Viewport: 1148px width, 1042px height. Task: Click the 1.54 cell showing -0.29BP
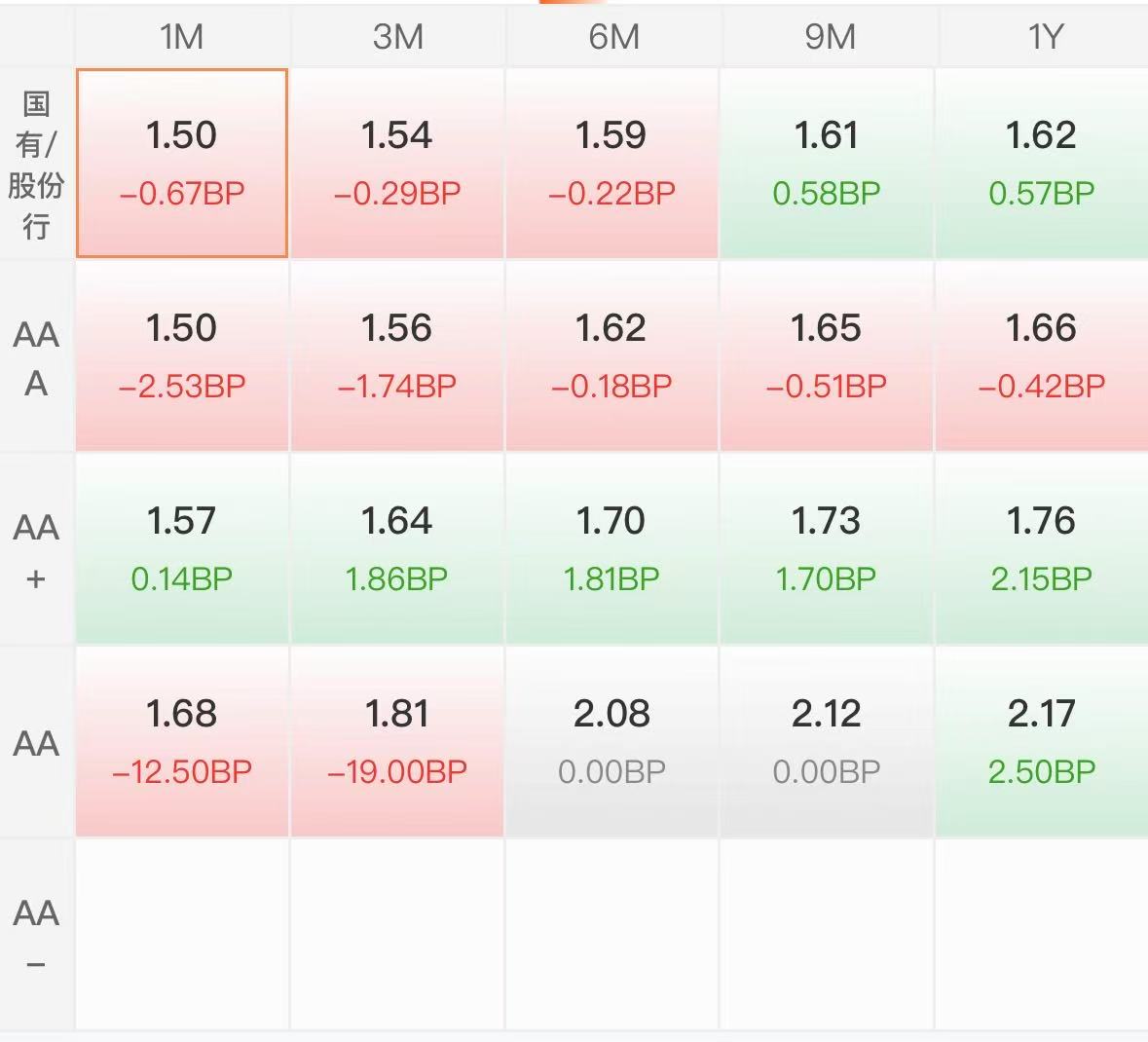pos(397,164)
